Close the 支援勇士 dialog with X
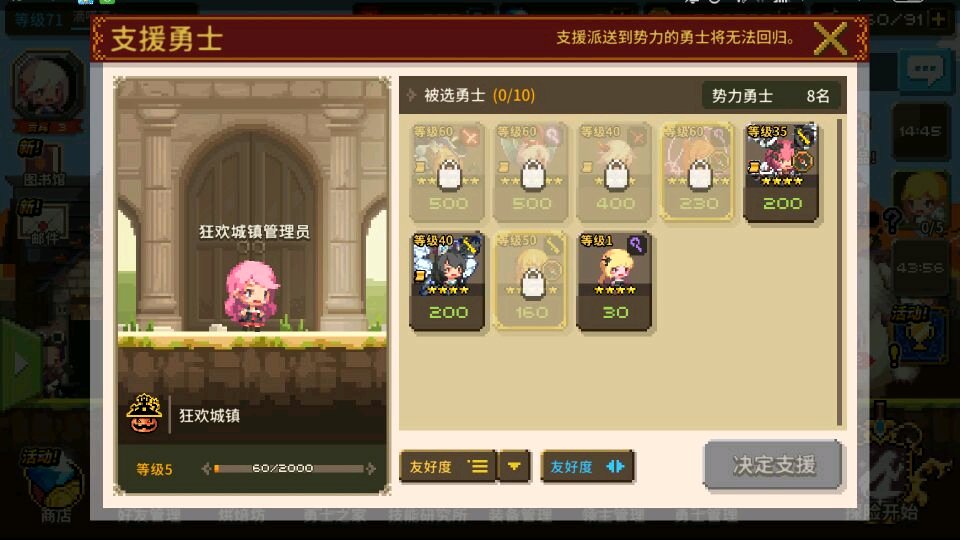This screenshot has height=540, width=960. click(830, 39)
